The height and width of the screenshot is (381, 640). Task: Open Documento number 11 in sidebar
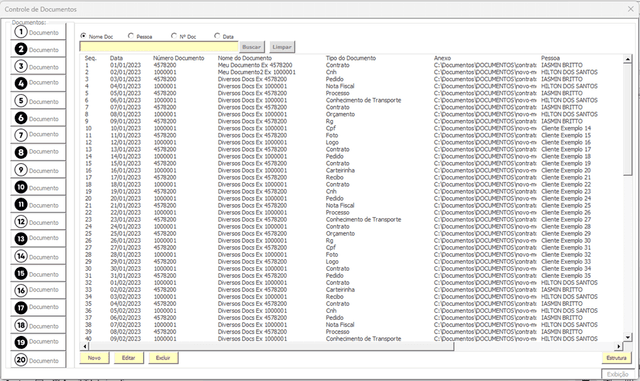[38, 204]
